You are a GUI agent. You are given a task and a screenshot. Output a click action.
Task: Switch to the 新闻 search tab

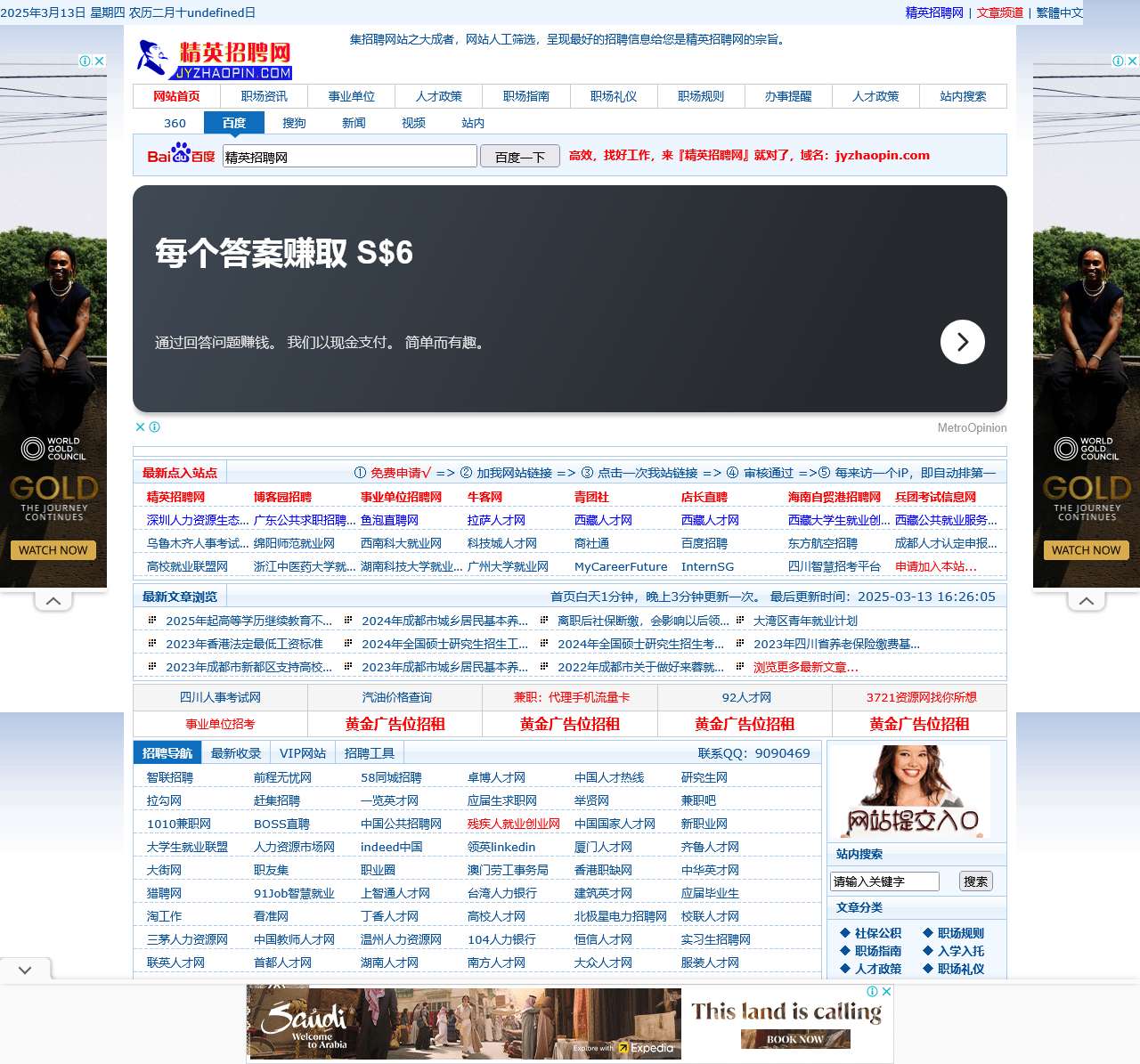pyautogui.click(x=354, y=123)
